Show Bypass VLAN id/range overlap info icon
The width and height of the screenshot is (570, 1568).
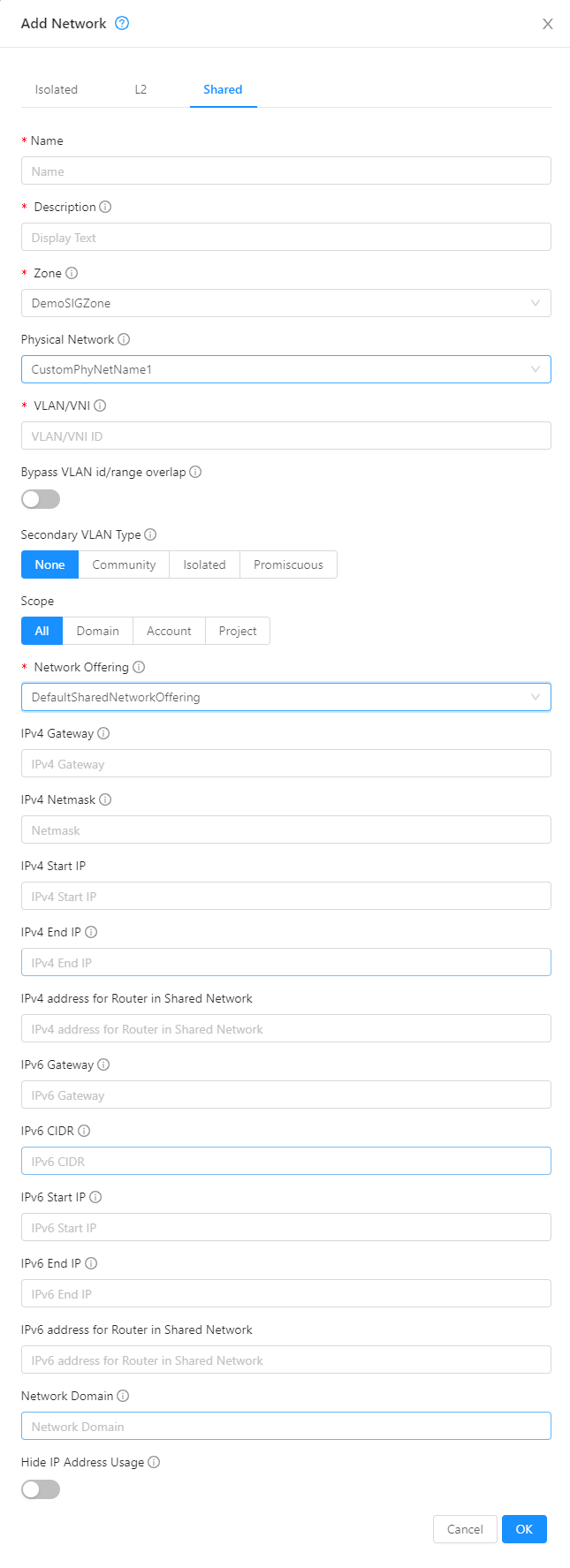[x=195, y=472]
